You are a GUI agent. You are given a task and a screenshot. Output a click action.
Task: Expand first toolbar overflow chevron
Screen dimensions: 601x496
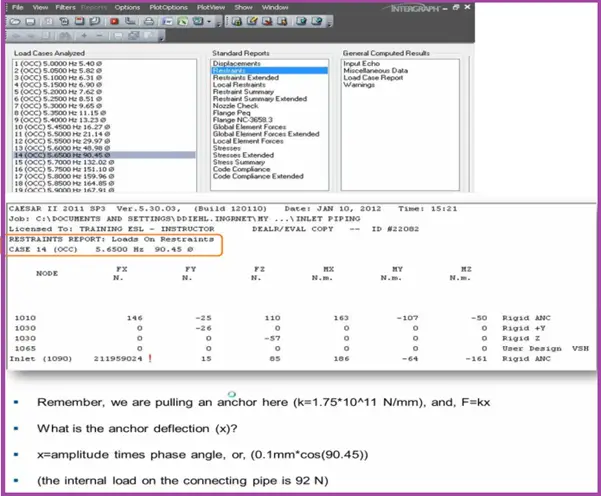coord(219,24)
